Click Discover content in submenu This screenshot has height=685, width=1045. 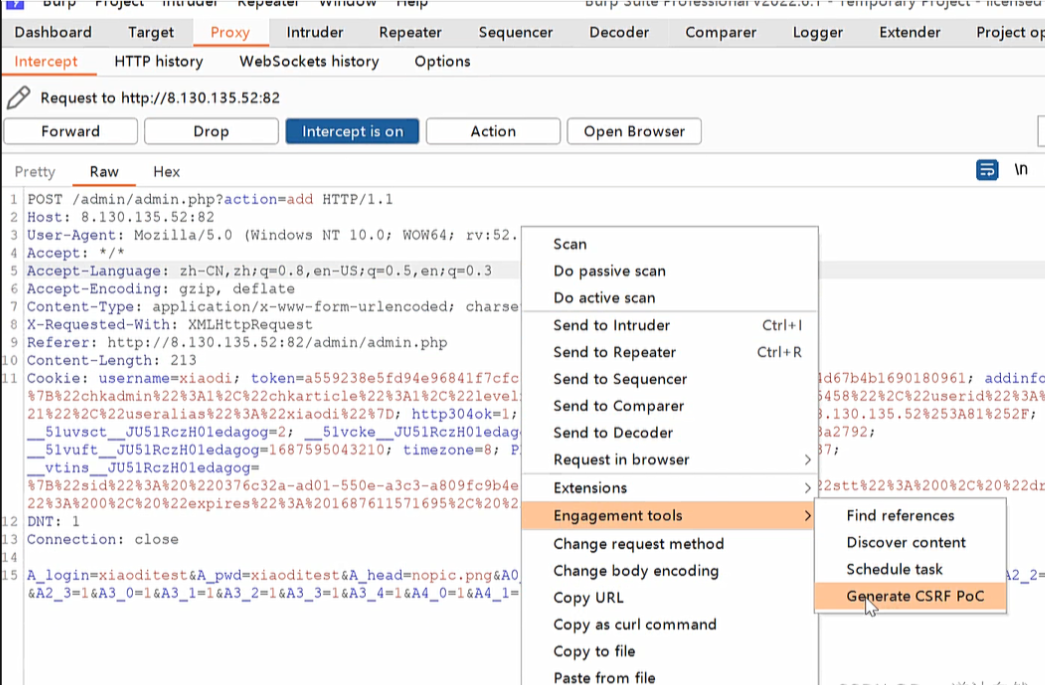click(910, 542)
